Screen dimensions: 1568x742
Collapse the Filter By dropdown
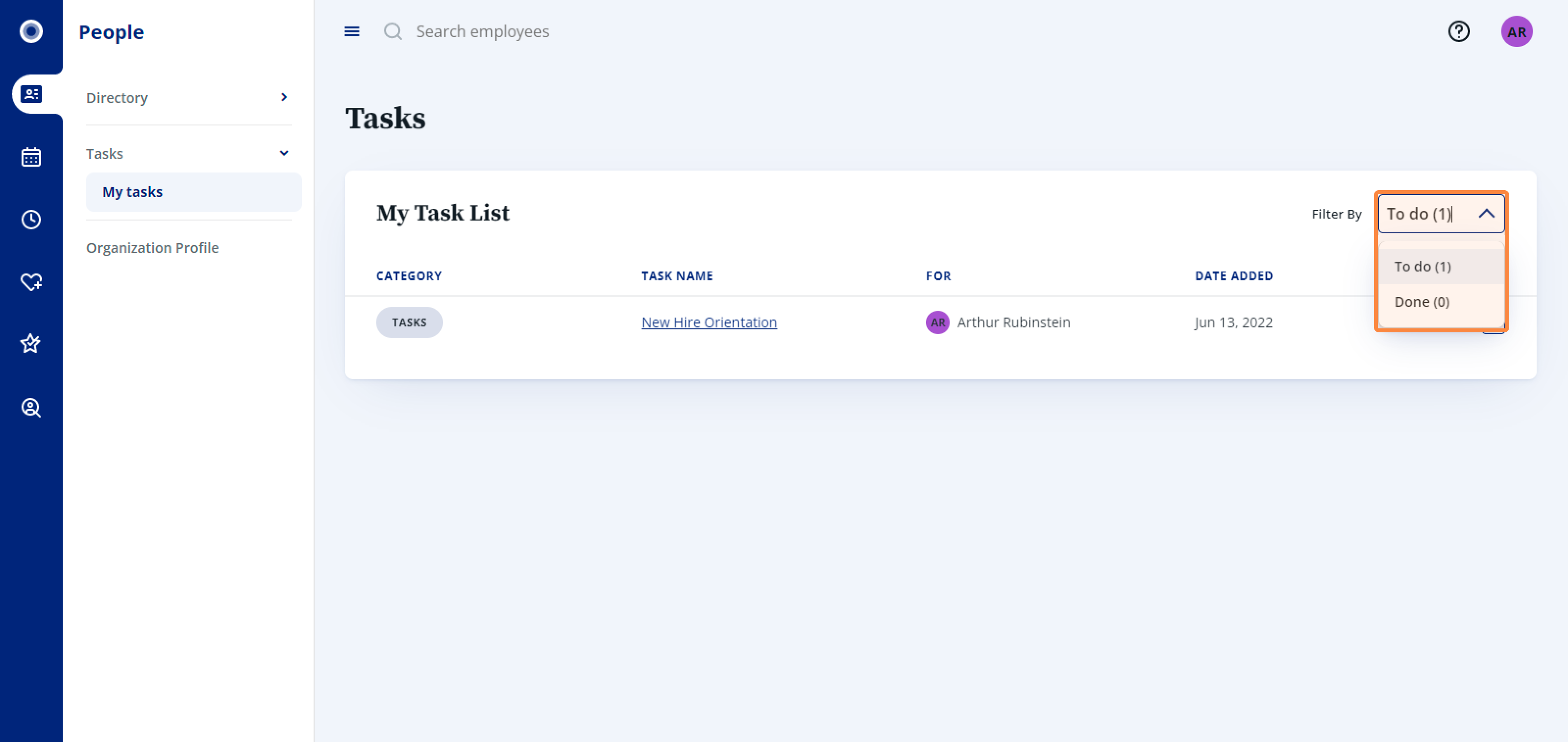click(x=1487, y=214)
